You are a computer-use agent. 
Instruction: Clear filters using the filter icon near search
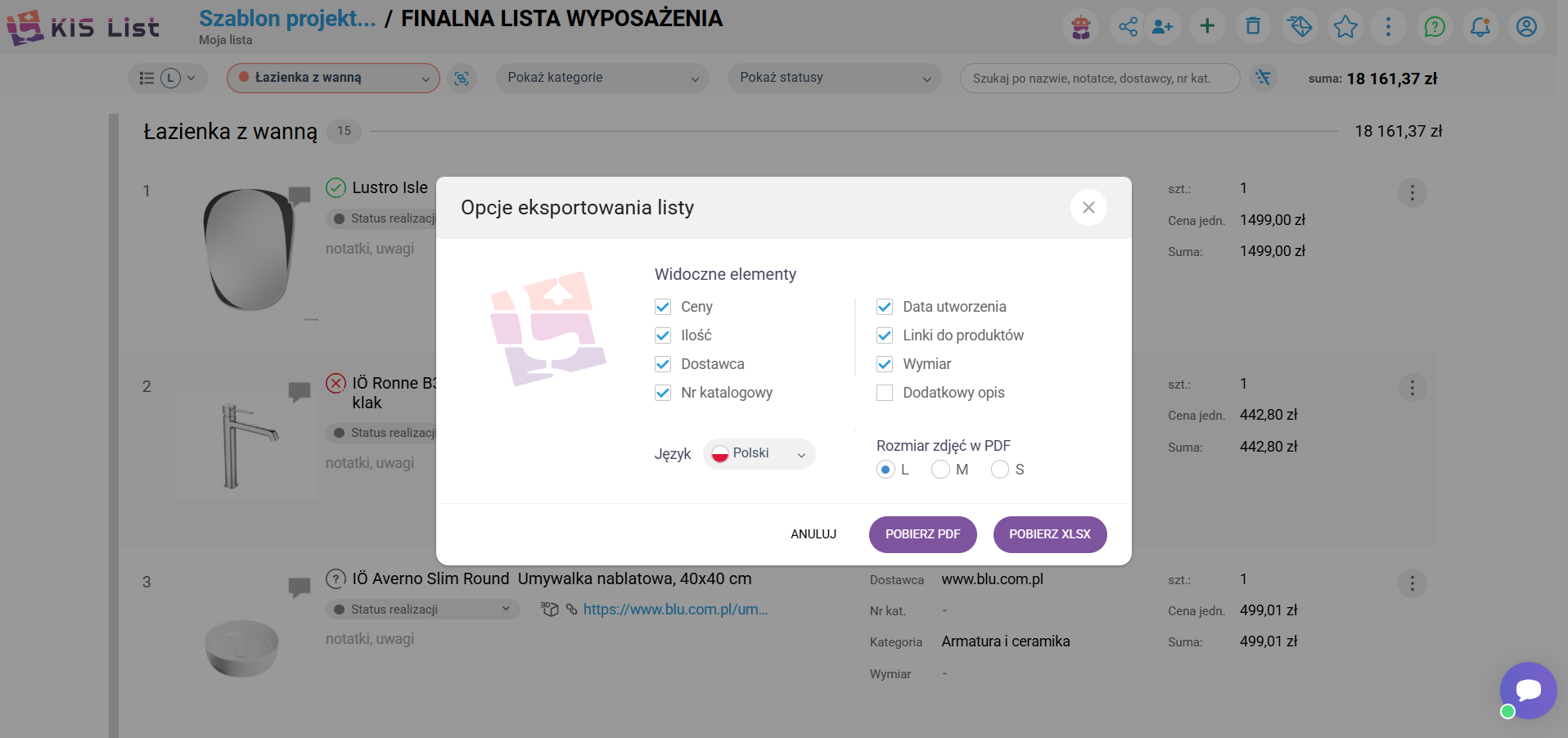coord(1264,79)
